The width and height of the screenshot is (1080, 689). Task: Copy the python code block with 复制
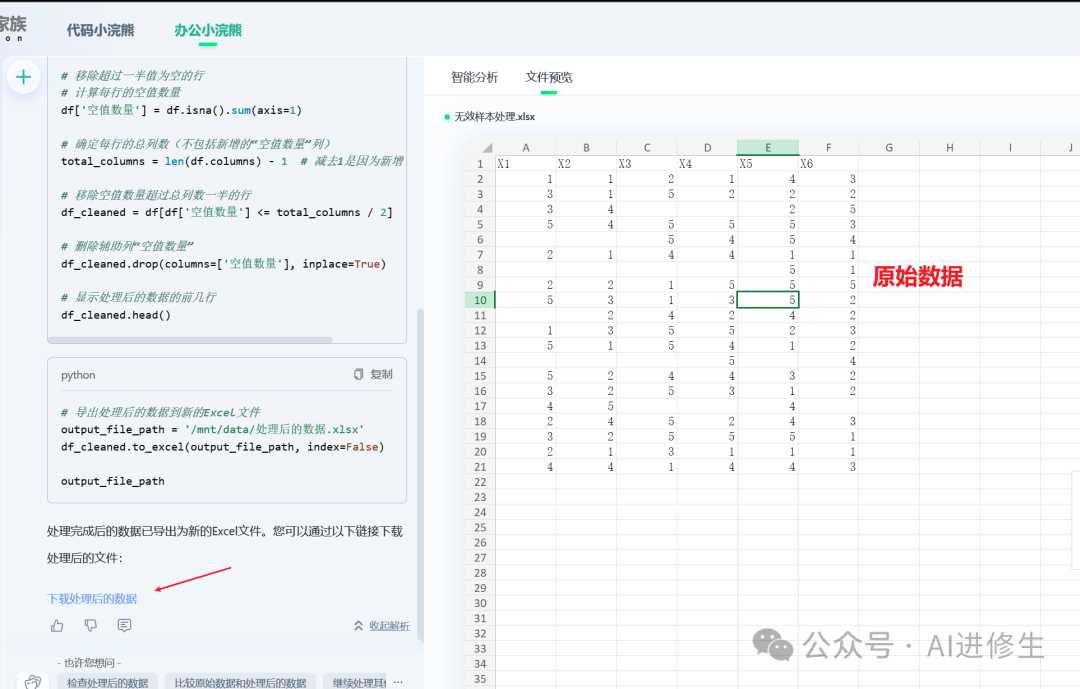pyautogui.click(x=373, y=375)
